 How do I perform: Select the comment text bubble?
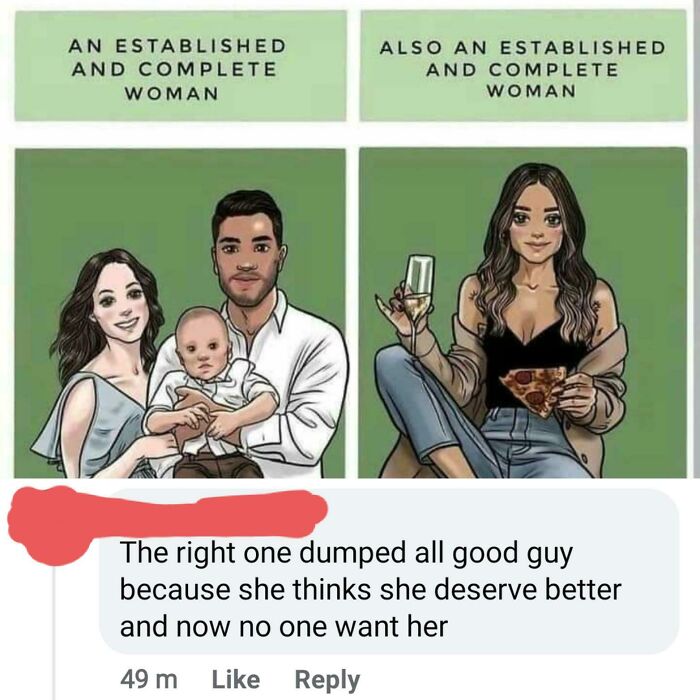pyautogui.click(x=388, y=572)
